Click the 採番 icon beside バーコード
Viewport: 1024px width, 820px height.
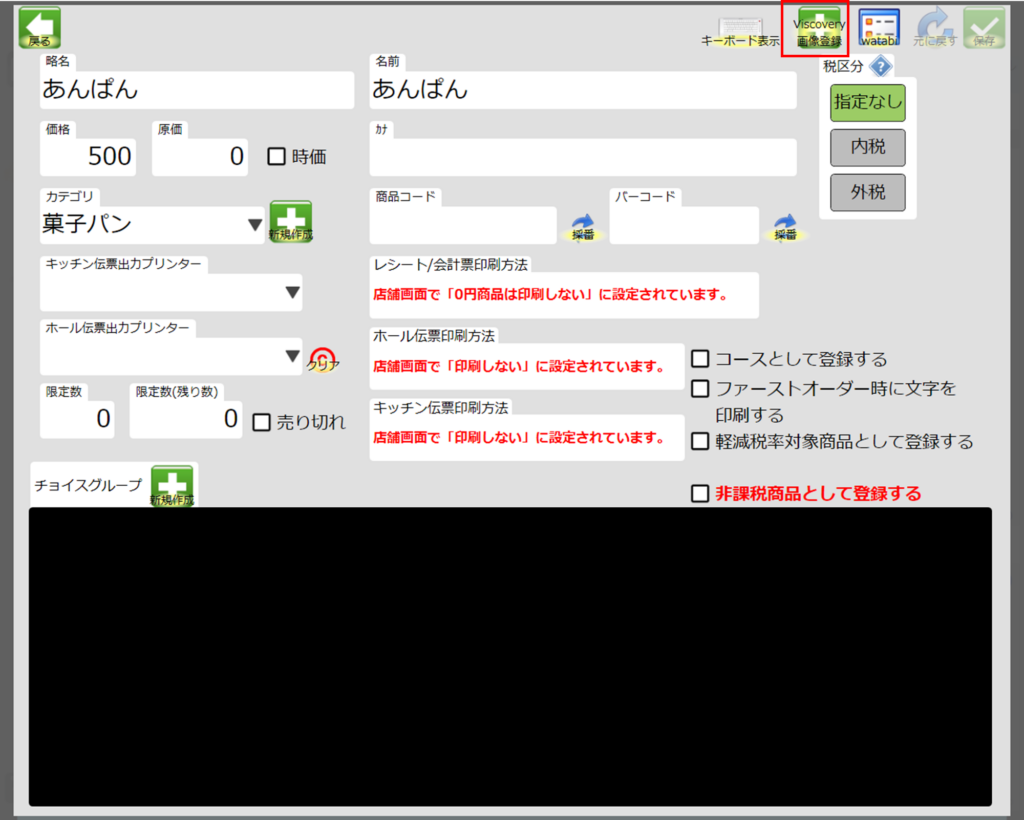(x=785, y=227)
